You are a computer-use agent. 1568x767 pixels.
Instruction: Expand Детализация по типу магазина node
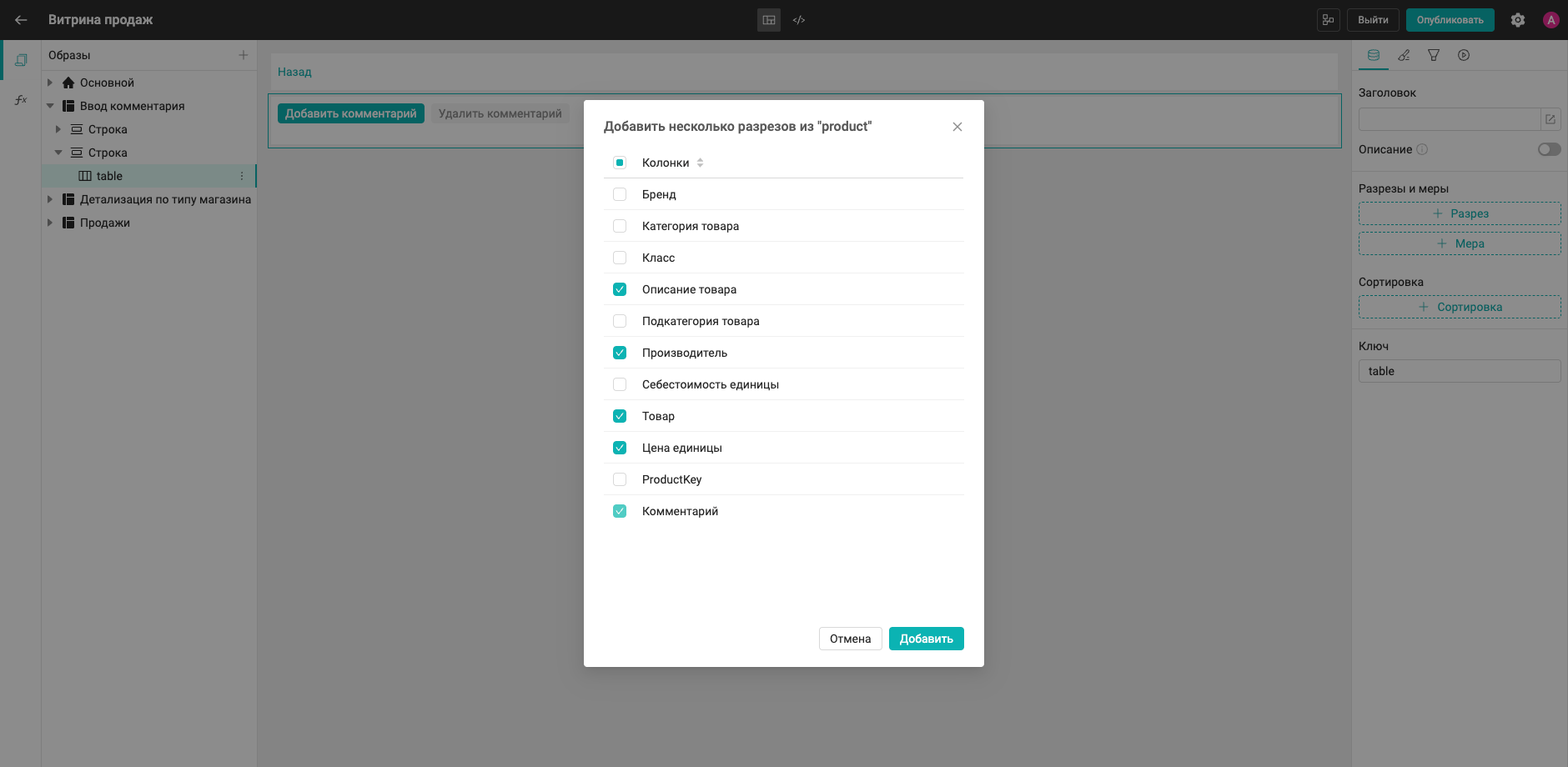pos(50,199)
